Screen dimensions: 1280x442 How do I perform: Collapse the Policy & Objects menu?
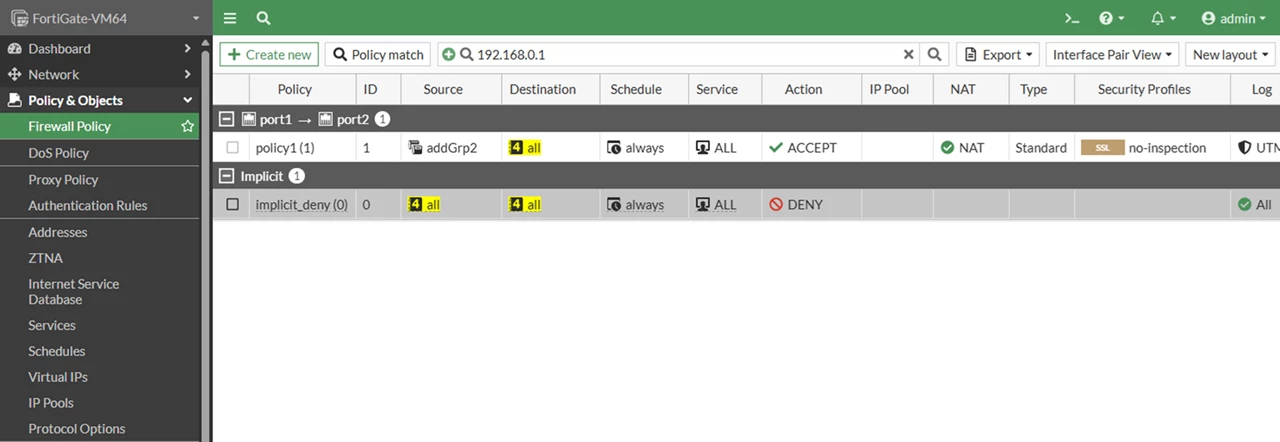pos(100,100)
